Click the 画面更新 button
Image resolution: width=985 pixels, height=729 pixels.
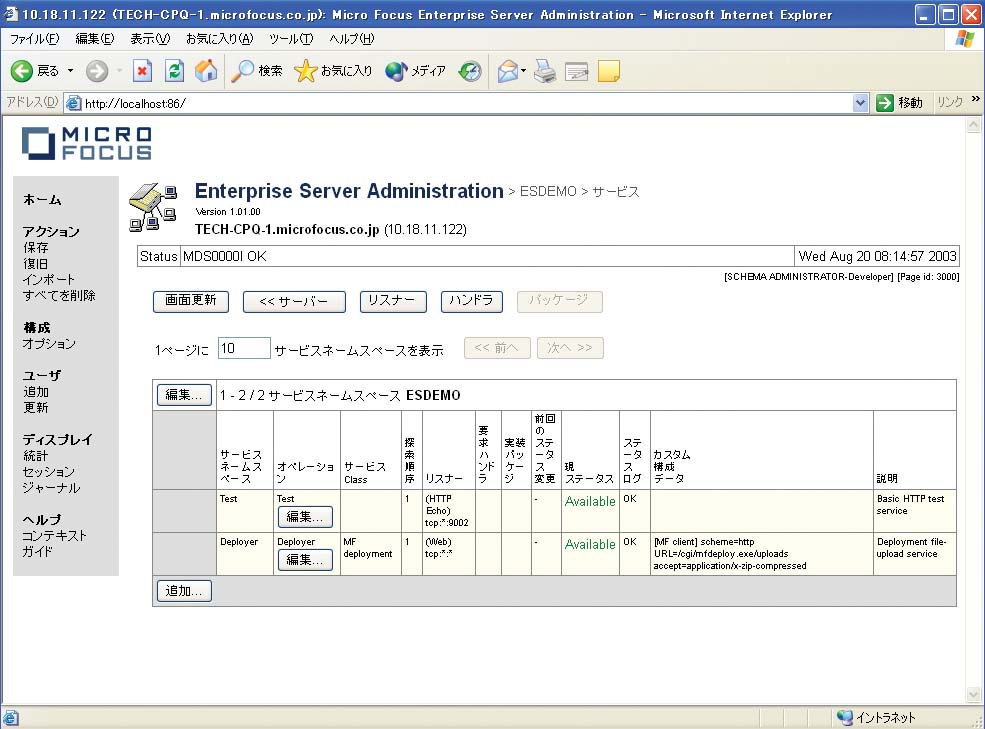(x=191, y=301)
